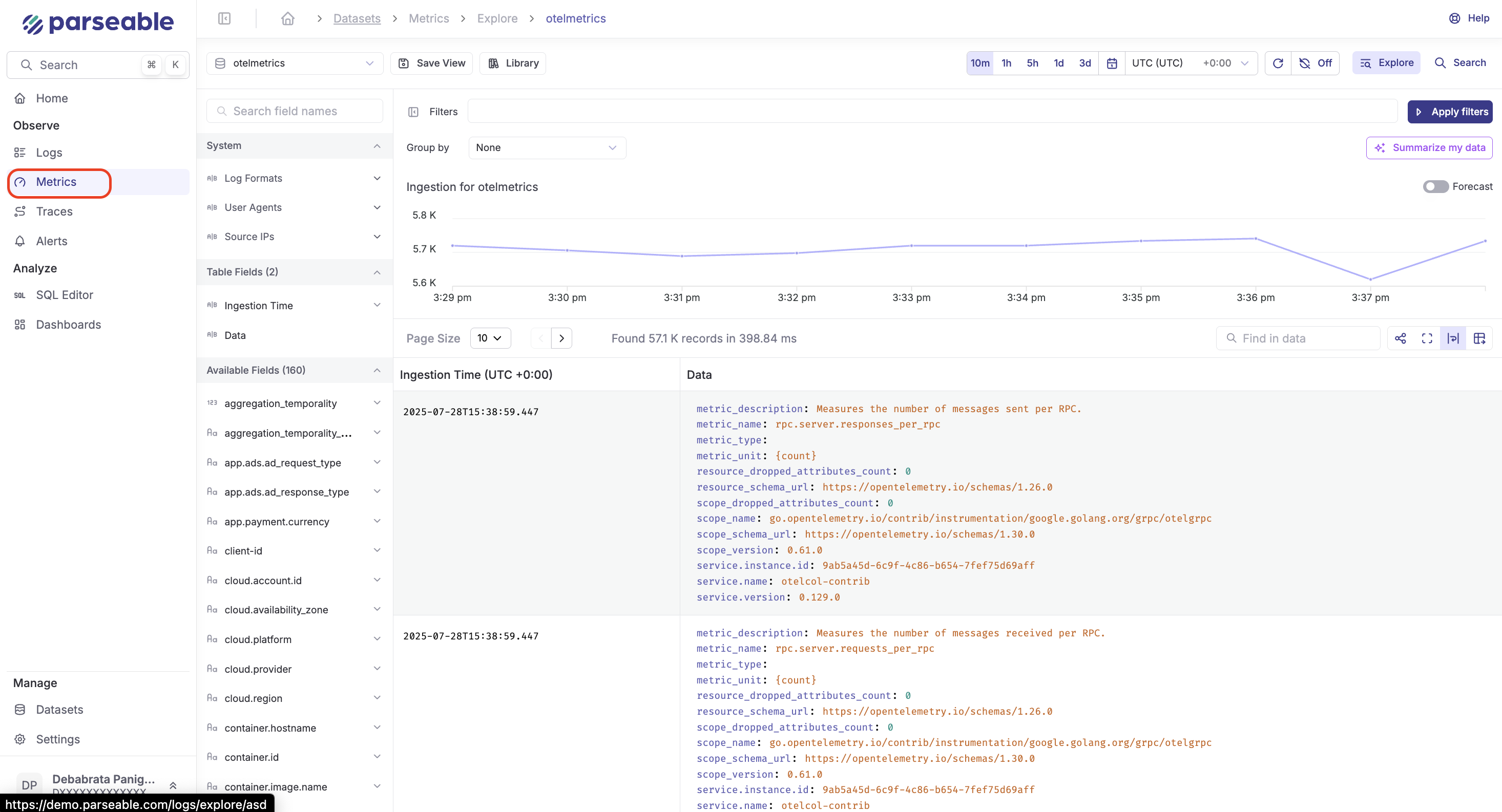This screenshot has height=812, width=1502.
Task: Expand aggregation_temporality field
Action: click(377, 403)
